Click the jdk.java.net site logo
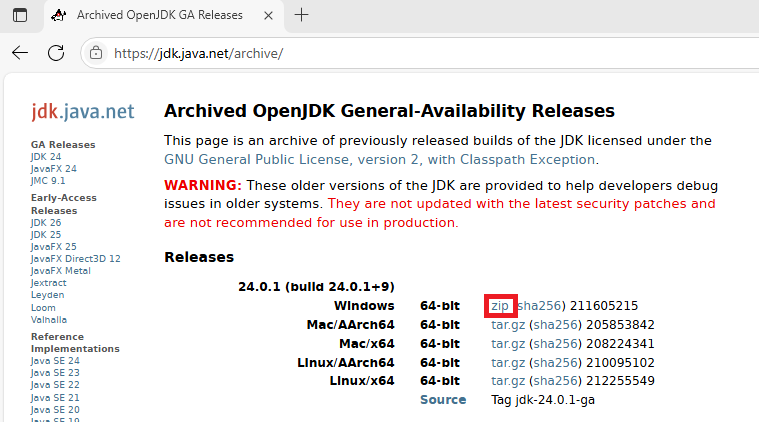Image resolution: width=759 pixels, height=422 pixels. pyautogui.click(x=83, y=112)
